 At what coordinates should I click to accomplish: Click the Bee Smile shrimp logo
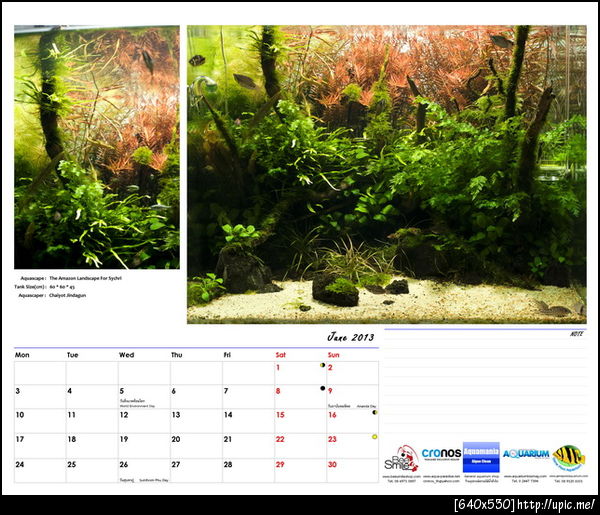point(401,458)
